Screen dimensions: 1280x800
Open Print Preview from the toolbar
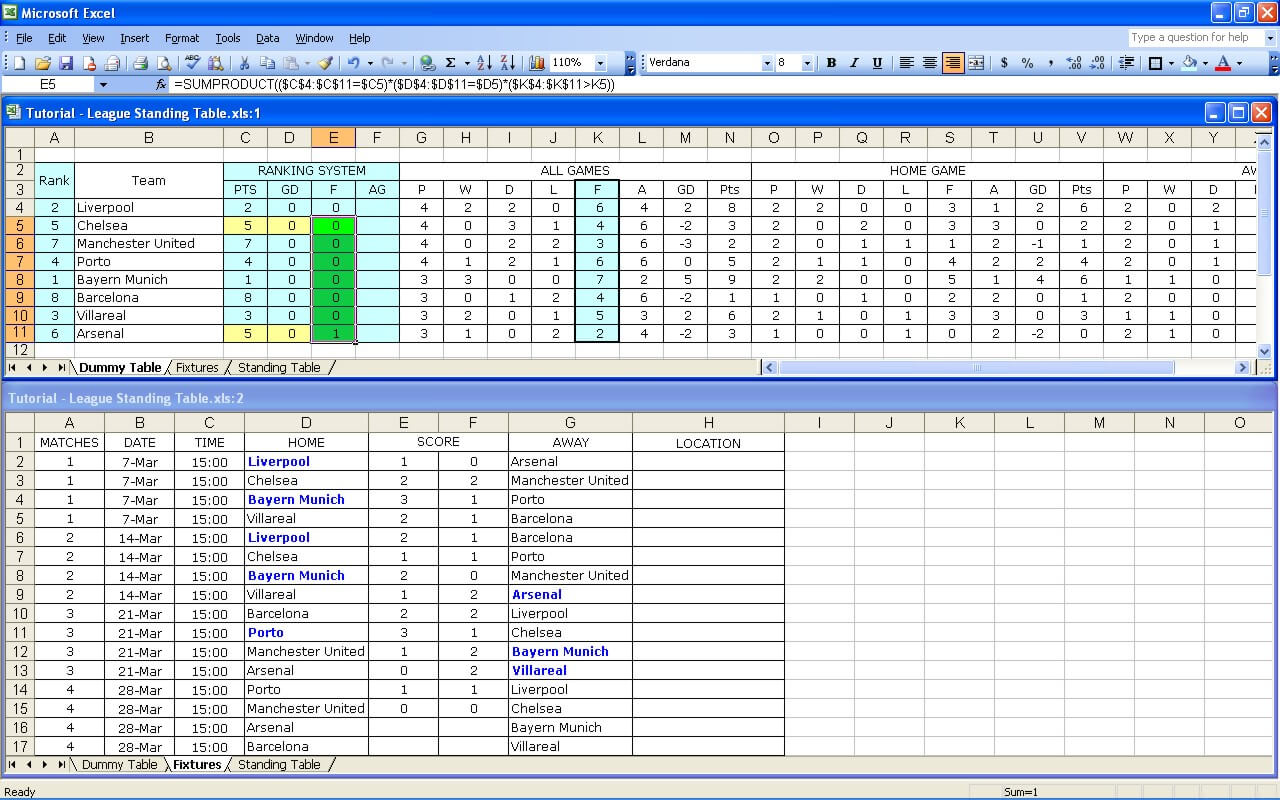pyautogui.click(x=164, y=63)
